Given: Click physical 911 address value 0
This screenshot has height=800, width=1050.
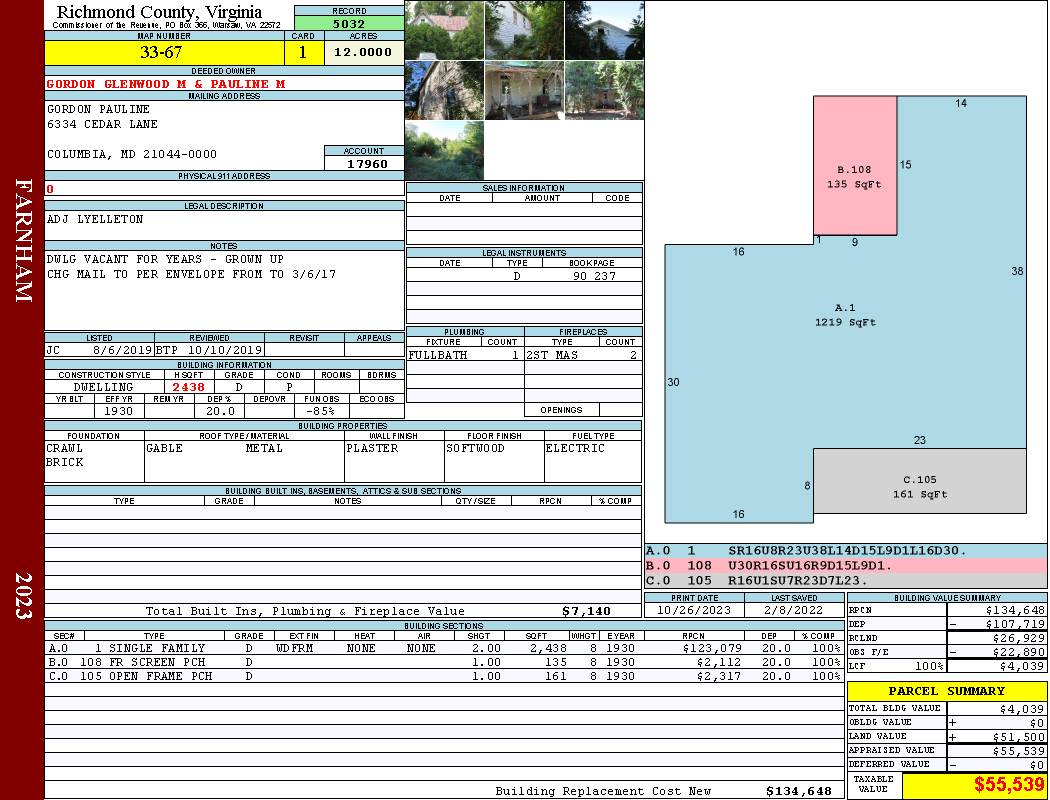Looking at the screenshot, I should 50,189.
